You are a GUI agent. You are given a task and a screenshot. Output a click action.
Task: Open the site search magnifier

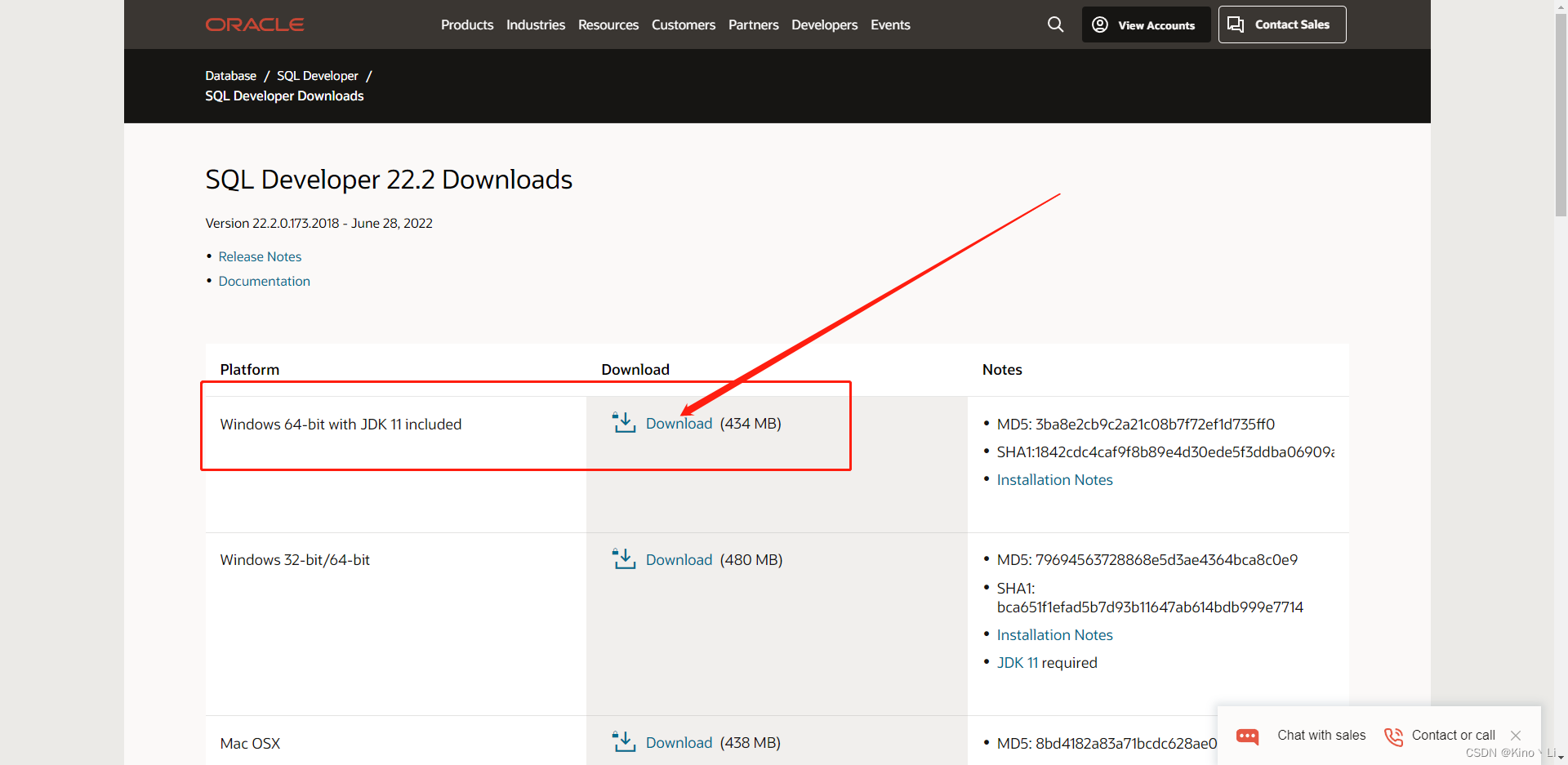click(x=1055, y=24)
